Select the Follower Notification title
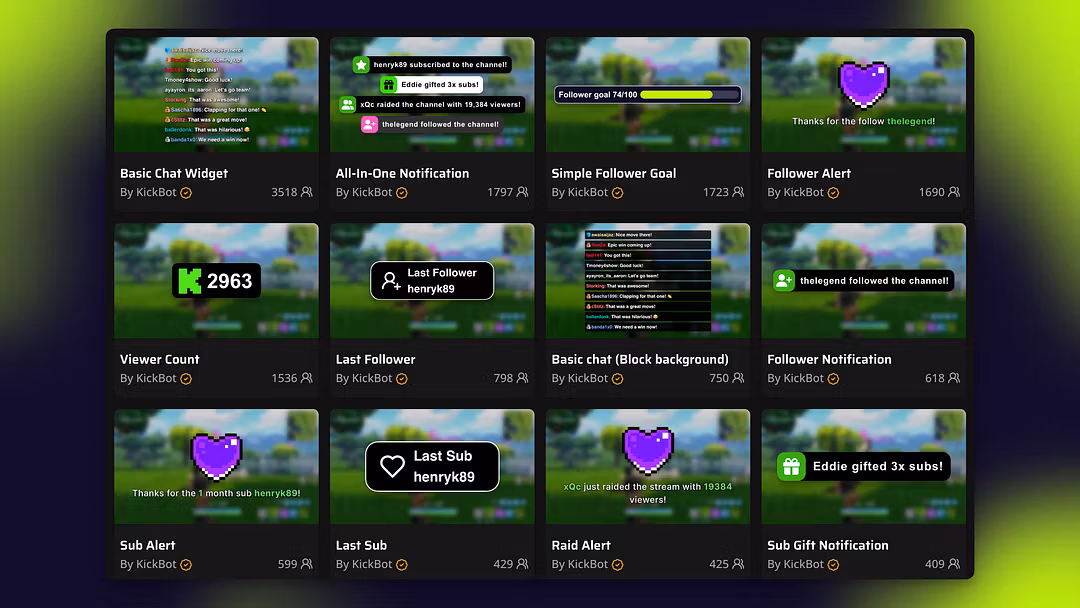Image resolution: width=1080 pixels, height=608 pixels. pyautogui.click(x=829, y=359)
